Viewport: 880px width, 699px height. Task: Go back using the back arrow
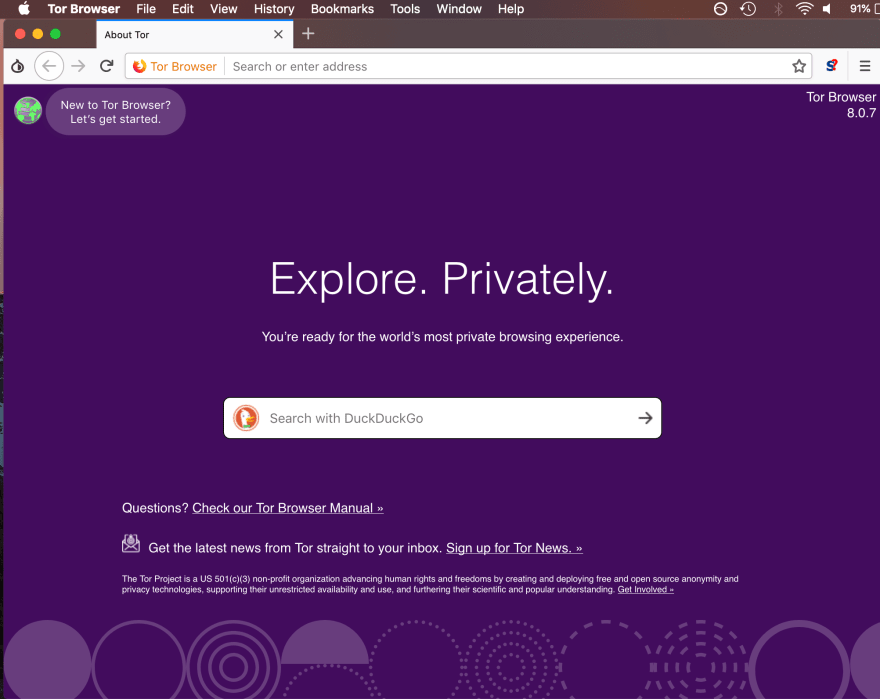(49, 66)
